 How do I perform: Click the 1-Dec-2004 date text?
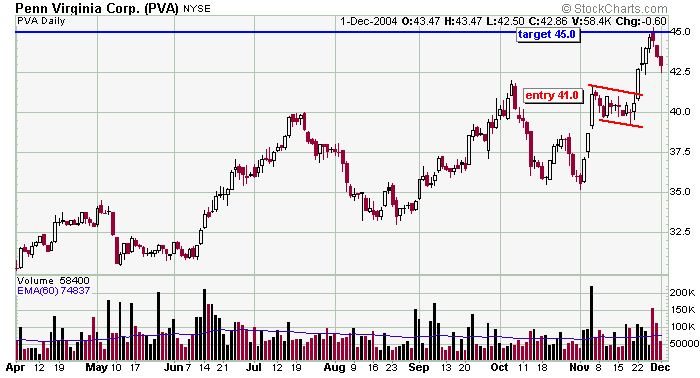tap(368, 21)
